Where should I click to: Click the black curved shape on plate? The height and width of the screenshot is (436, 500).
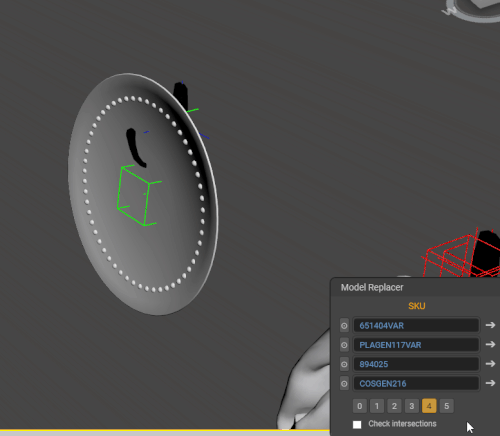pos(135,147)
